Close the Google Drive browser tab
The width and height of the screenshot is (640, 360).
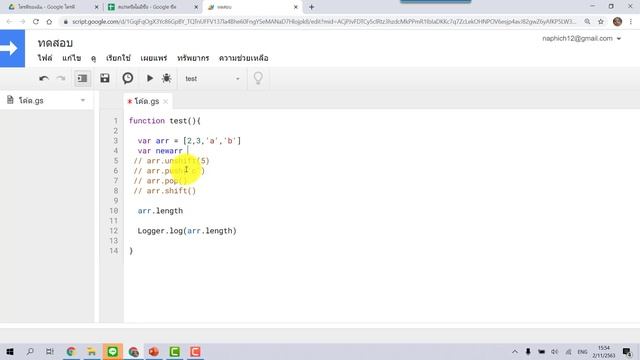(96, 7)
